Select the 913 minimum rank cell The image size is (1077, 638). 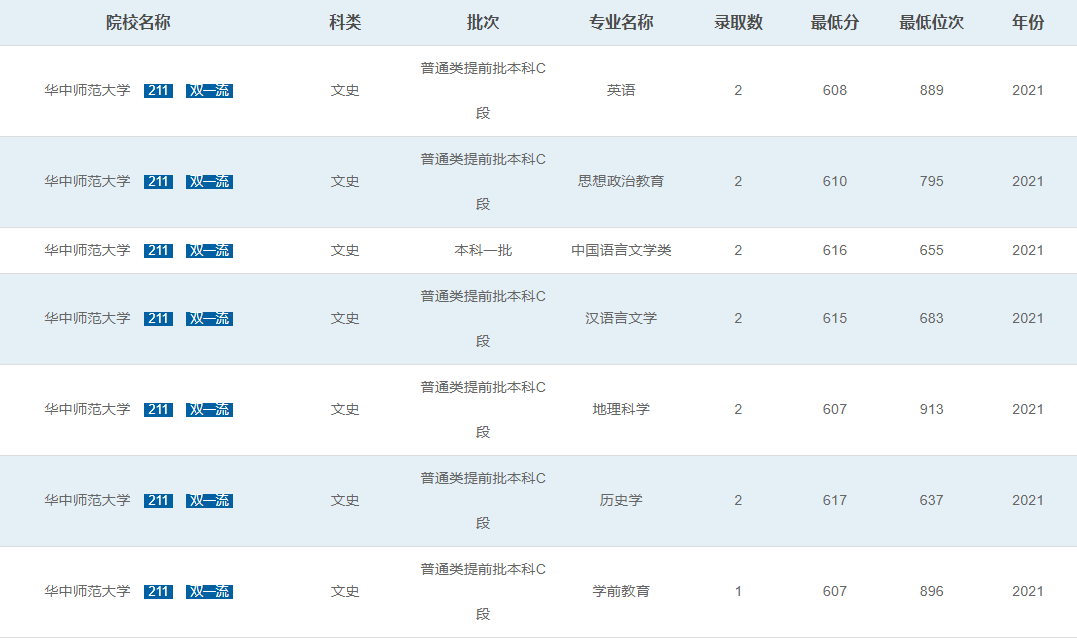931,409
